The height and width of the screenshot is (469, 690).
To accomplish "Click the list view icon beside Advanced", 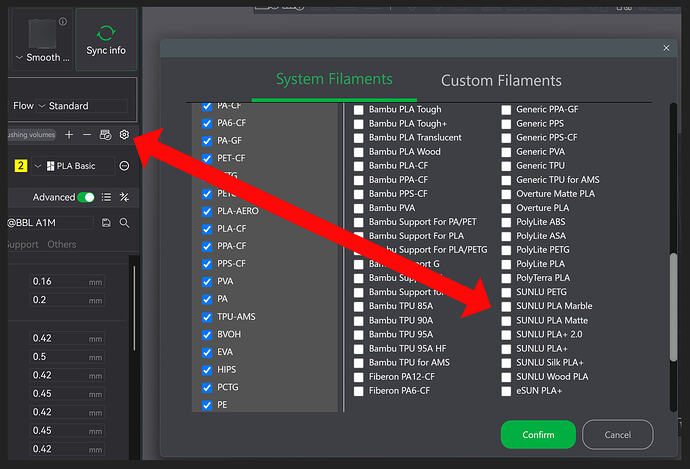I will 106,197.
